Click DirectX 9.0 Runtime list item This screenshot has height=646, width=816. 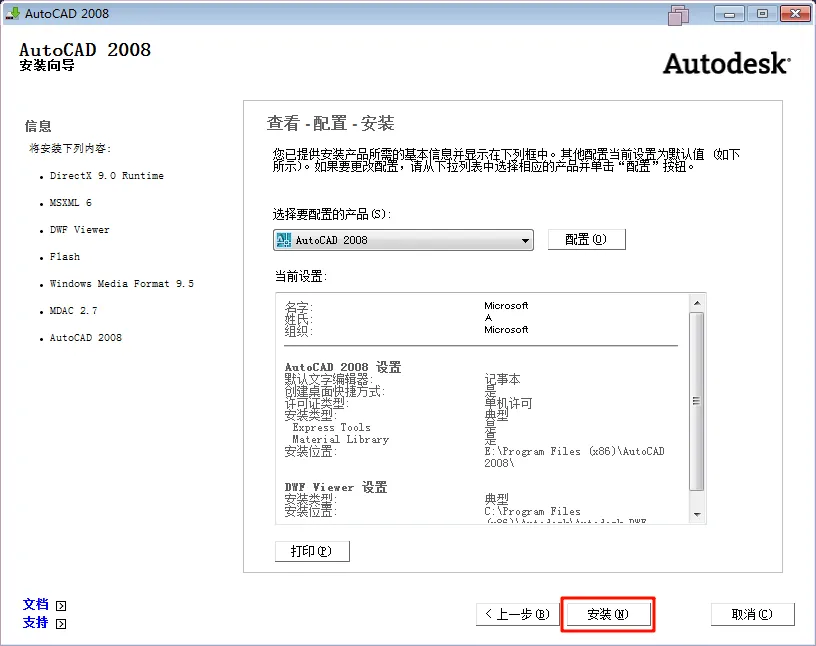click(x=107, y=176)
